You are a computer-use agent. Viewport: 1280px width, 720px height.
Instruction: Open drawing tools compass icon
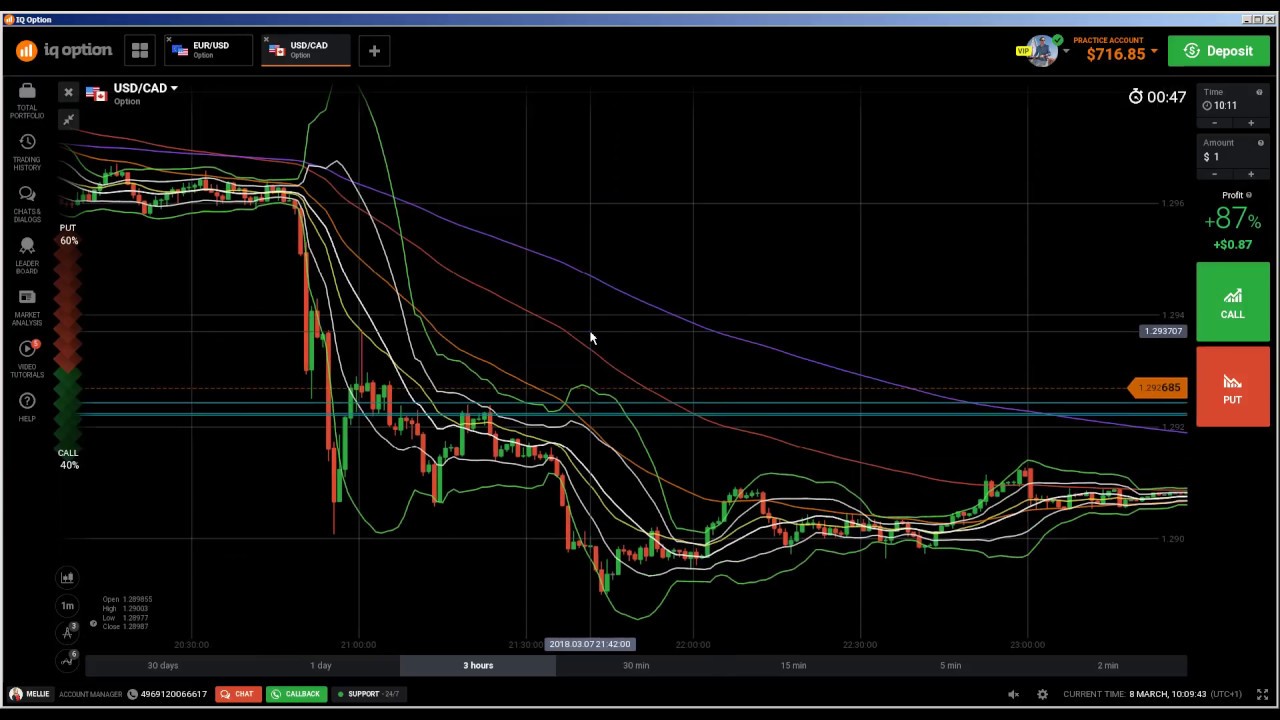[x=67, y=632]
